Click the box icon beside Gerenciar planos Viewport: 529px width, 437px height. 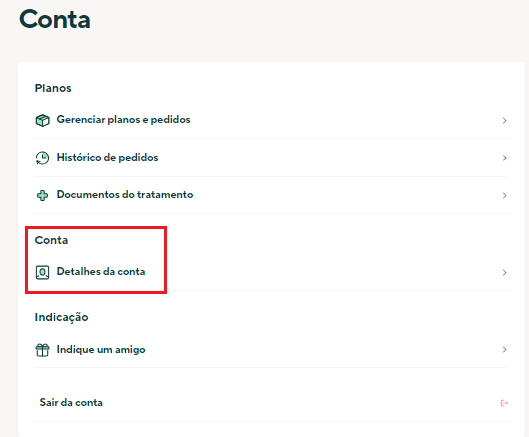click(x=43, y=120)
